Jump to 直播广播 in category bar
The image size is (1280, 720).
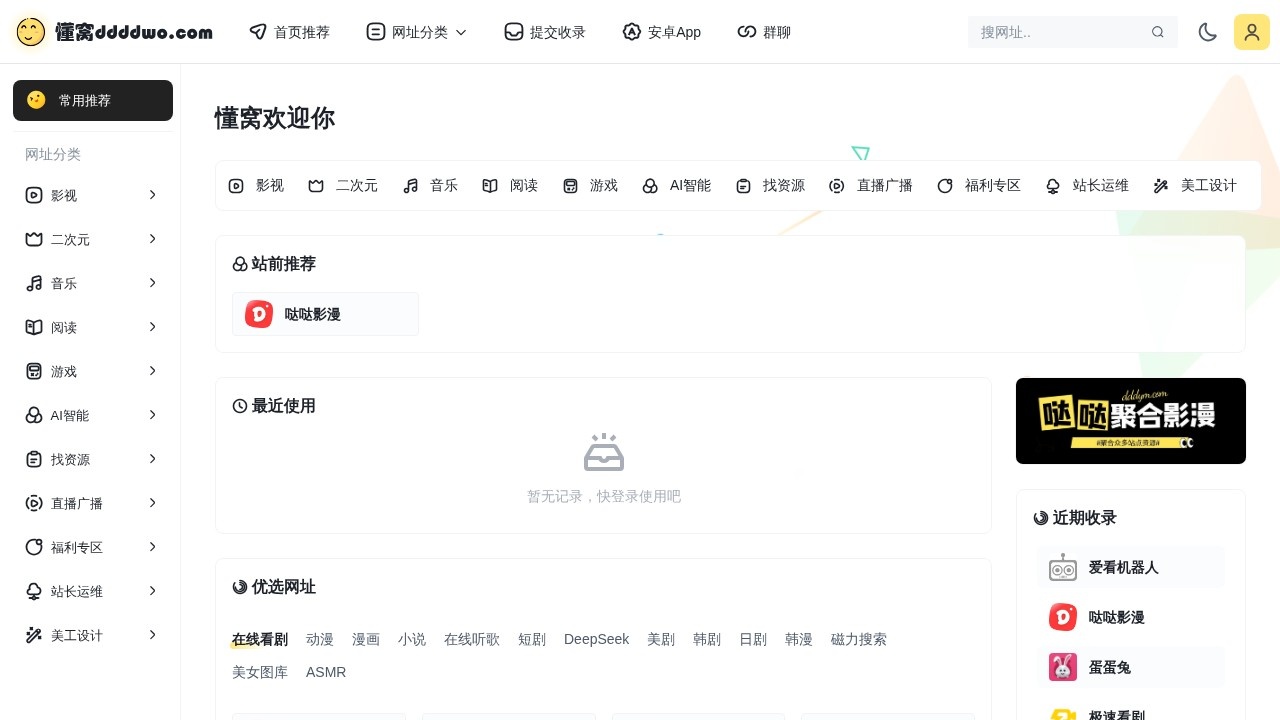pos(871,185)
